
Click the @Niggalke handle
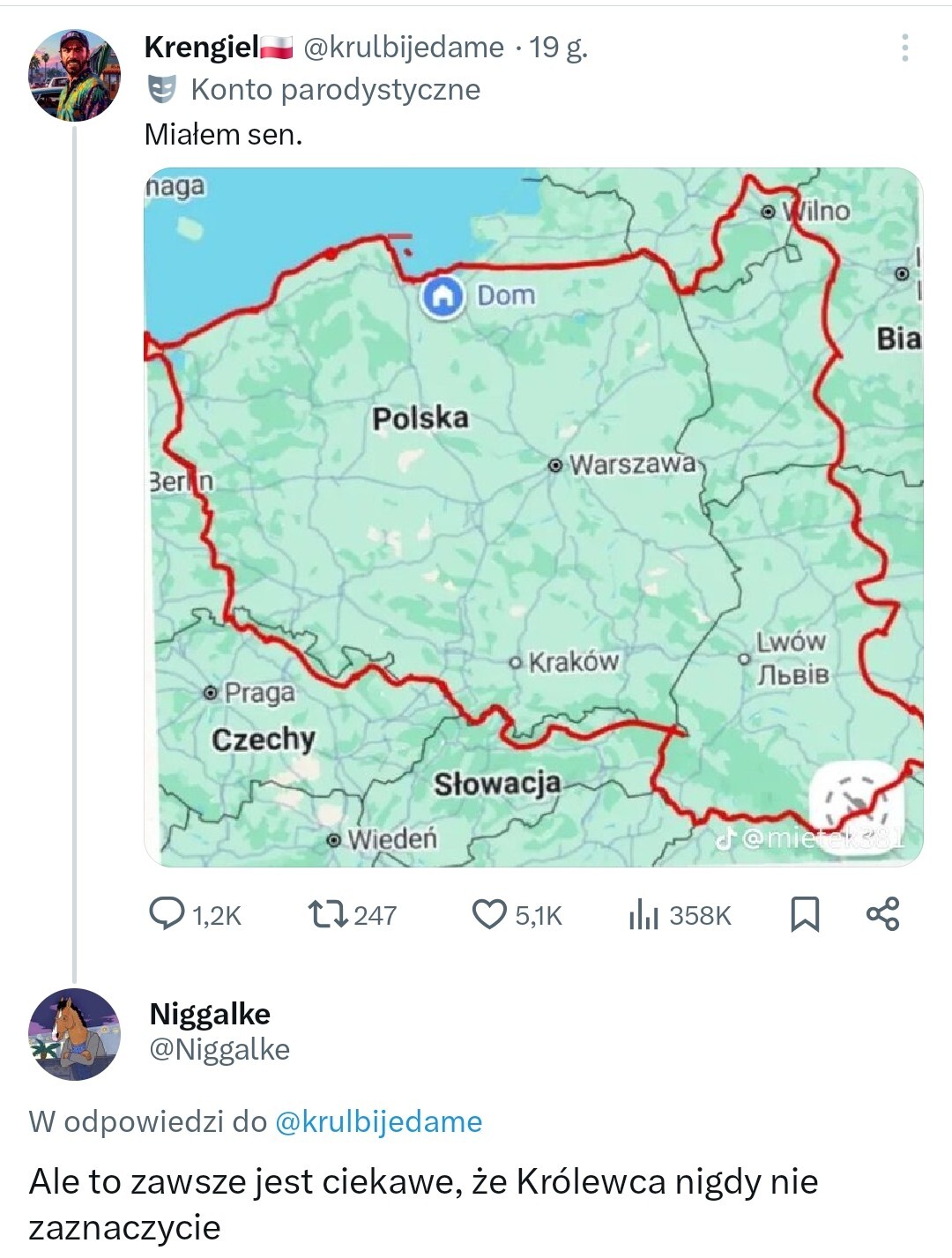click(x=219, y=1049)
